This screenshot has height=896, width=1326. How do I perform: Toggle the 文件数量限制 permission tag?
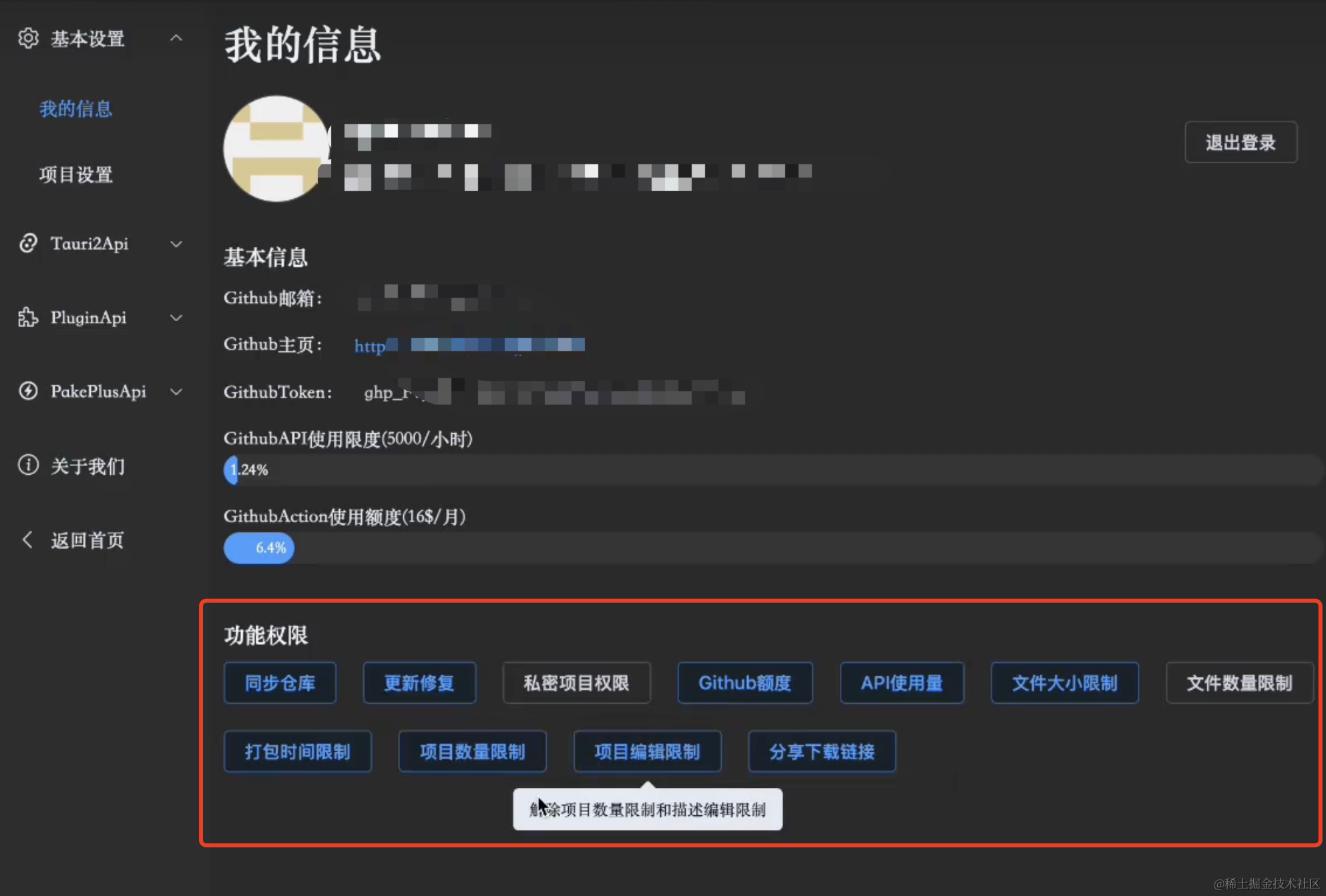point(1239,683)
